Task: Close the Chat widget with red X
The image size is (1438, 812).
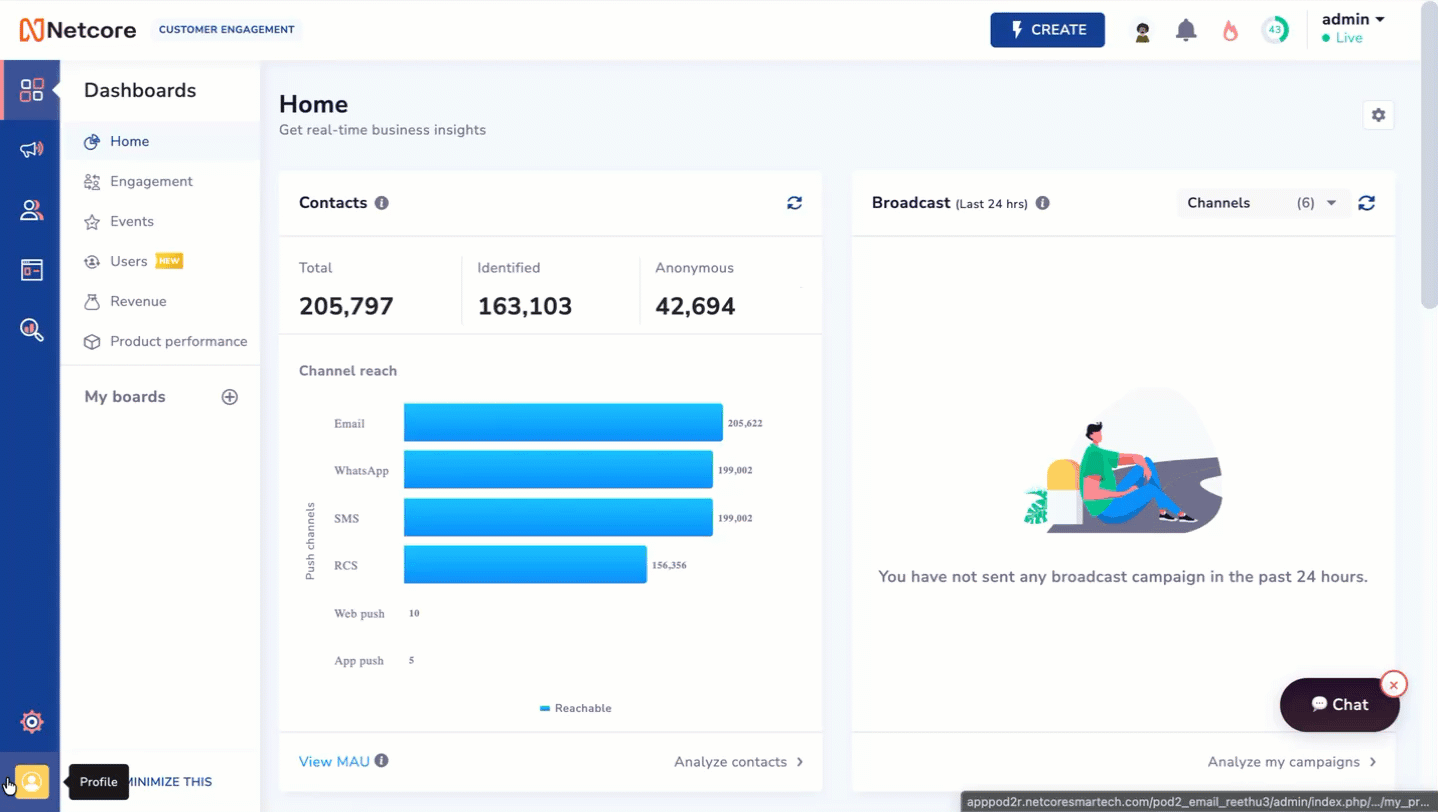Action: coord(1393,685)
